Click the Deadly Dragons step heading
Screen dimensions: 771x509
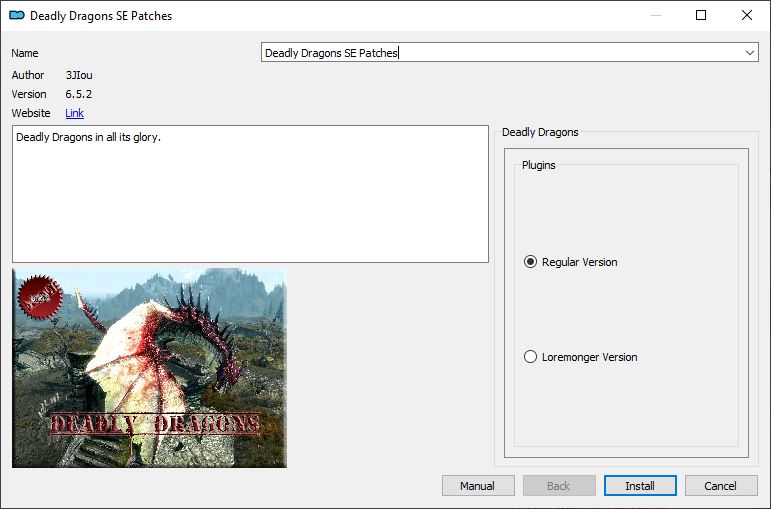coord(540,132)
